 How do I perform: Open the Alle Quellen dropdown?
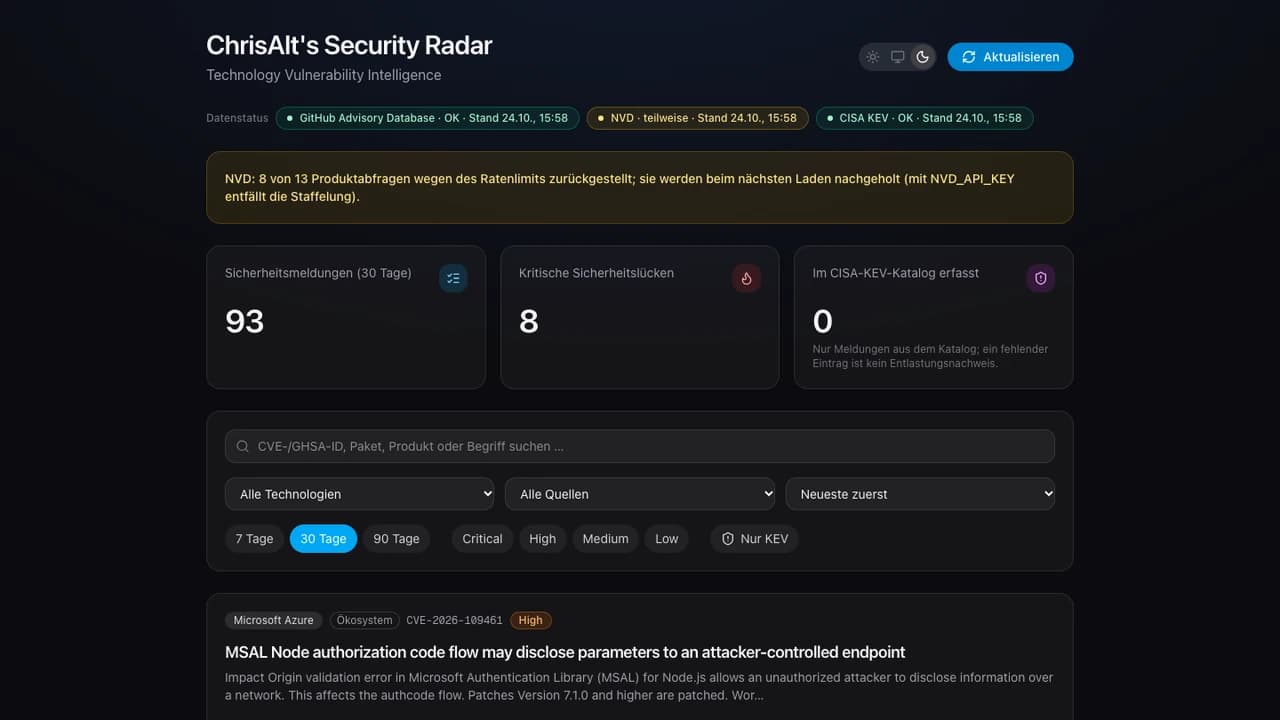pyautogui.click(x=640, y=494)
